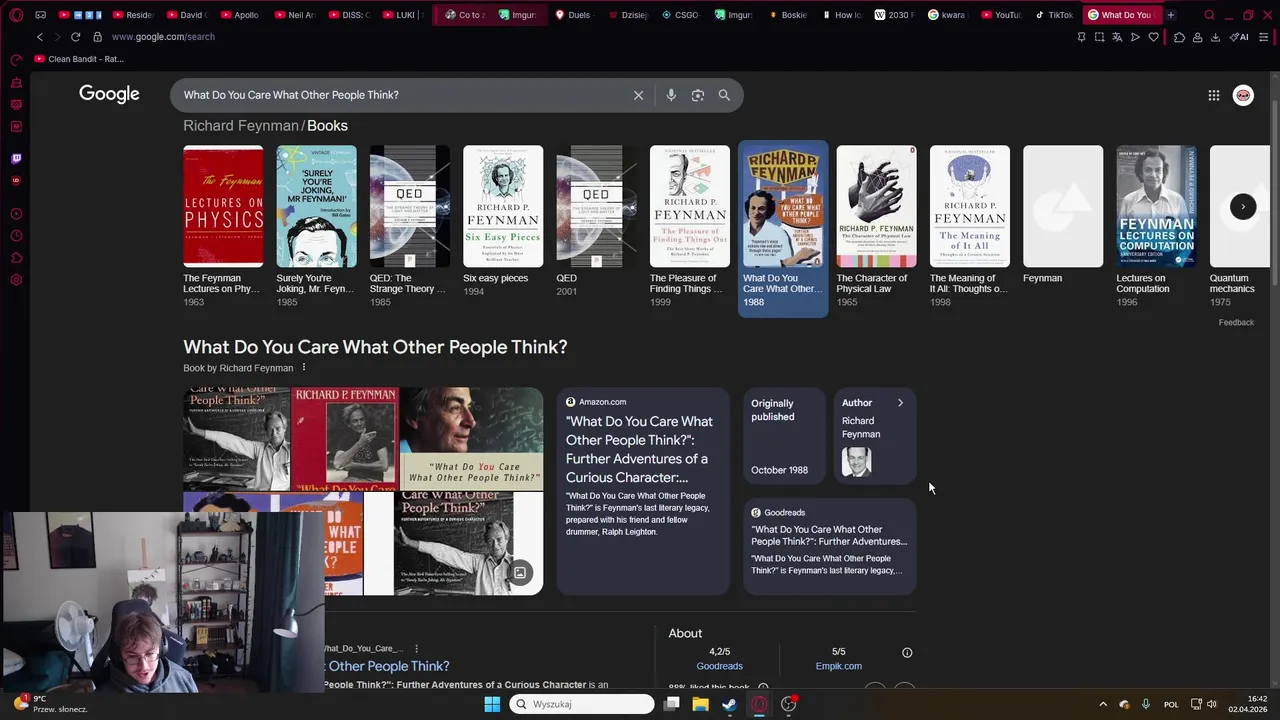This screenshot has height=720, width=1280.
Task: Select The Meaning of It All book
Action: point(970,227)
